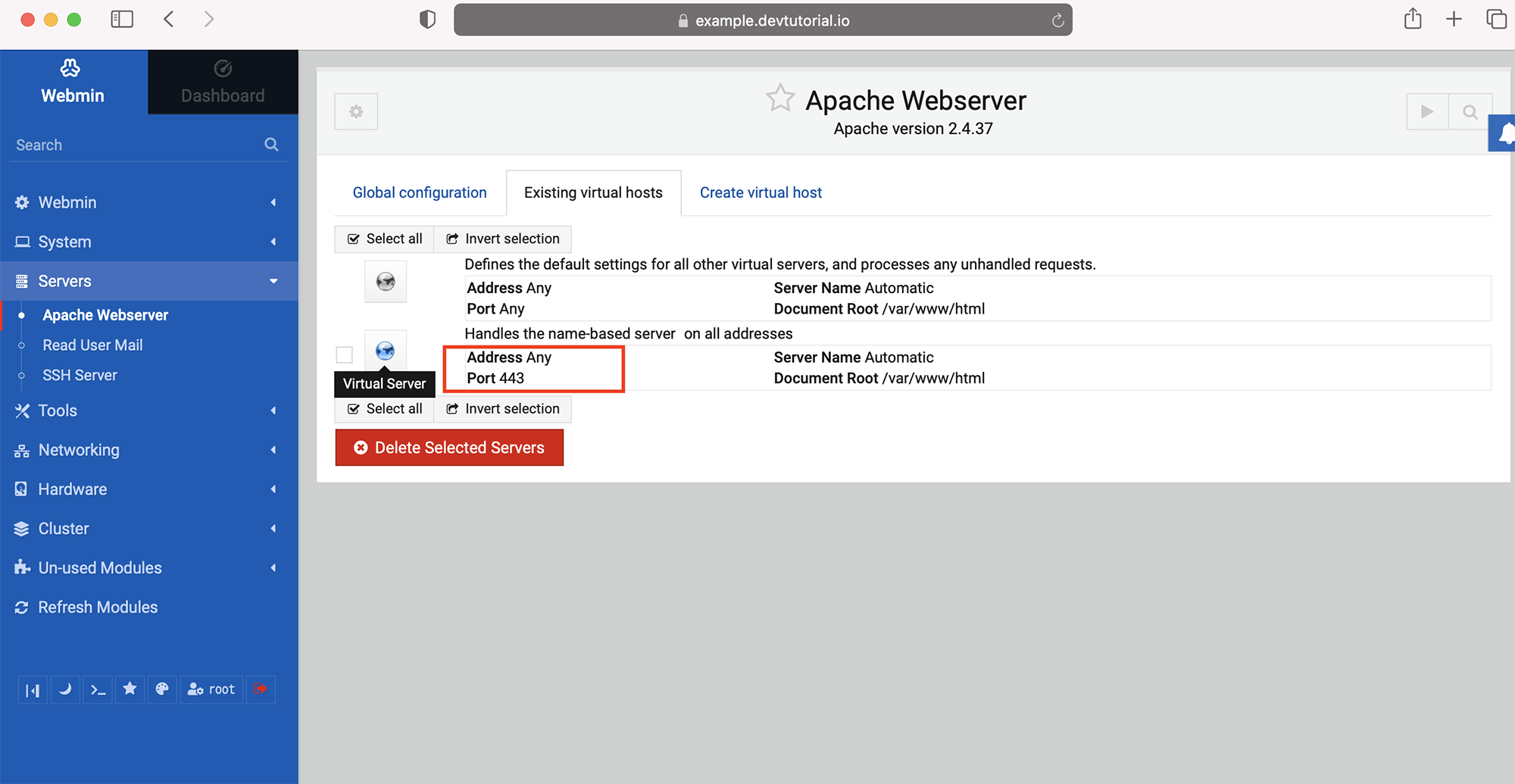Switch to the Dashboard tab
The image size is (1515, 784).
pos(223,82)
